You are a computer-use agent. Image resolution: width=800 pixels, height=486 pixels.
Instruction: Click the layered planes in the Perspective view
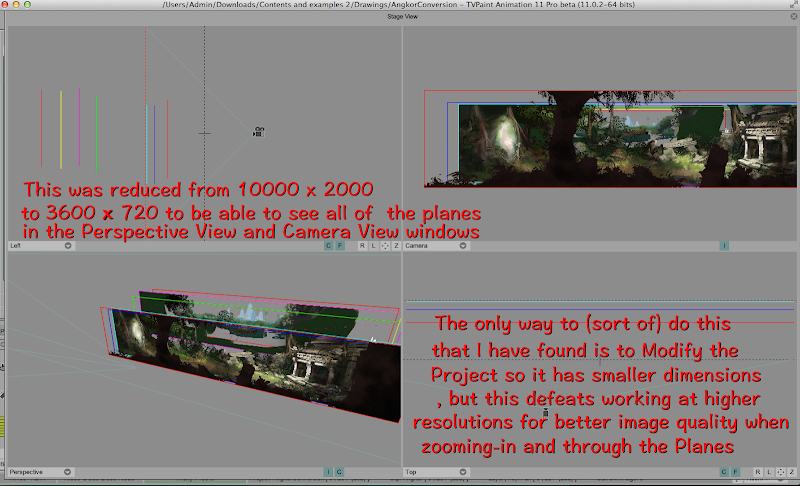pos(253,354)
